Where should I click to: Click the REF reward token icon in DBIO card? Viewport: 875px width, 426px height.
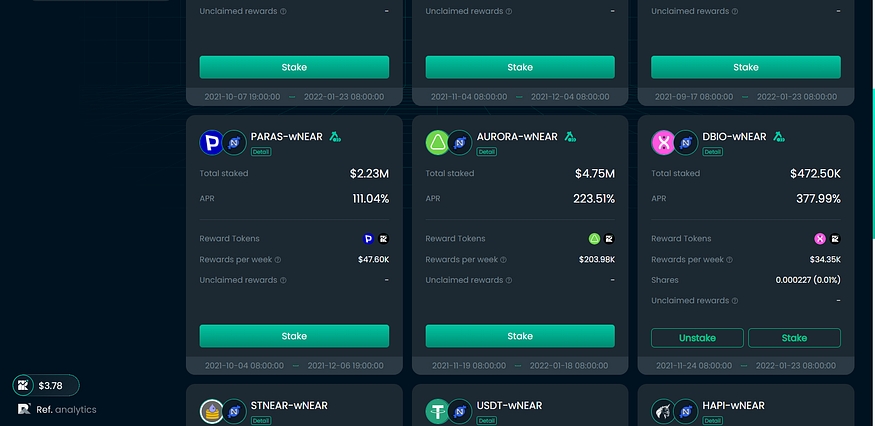point(835,239)
